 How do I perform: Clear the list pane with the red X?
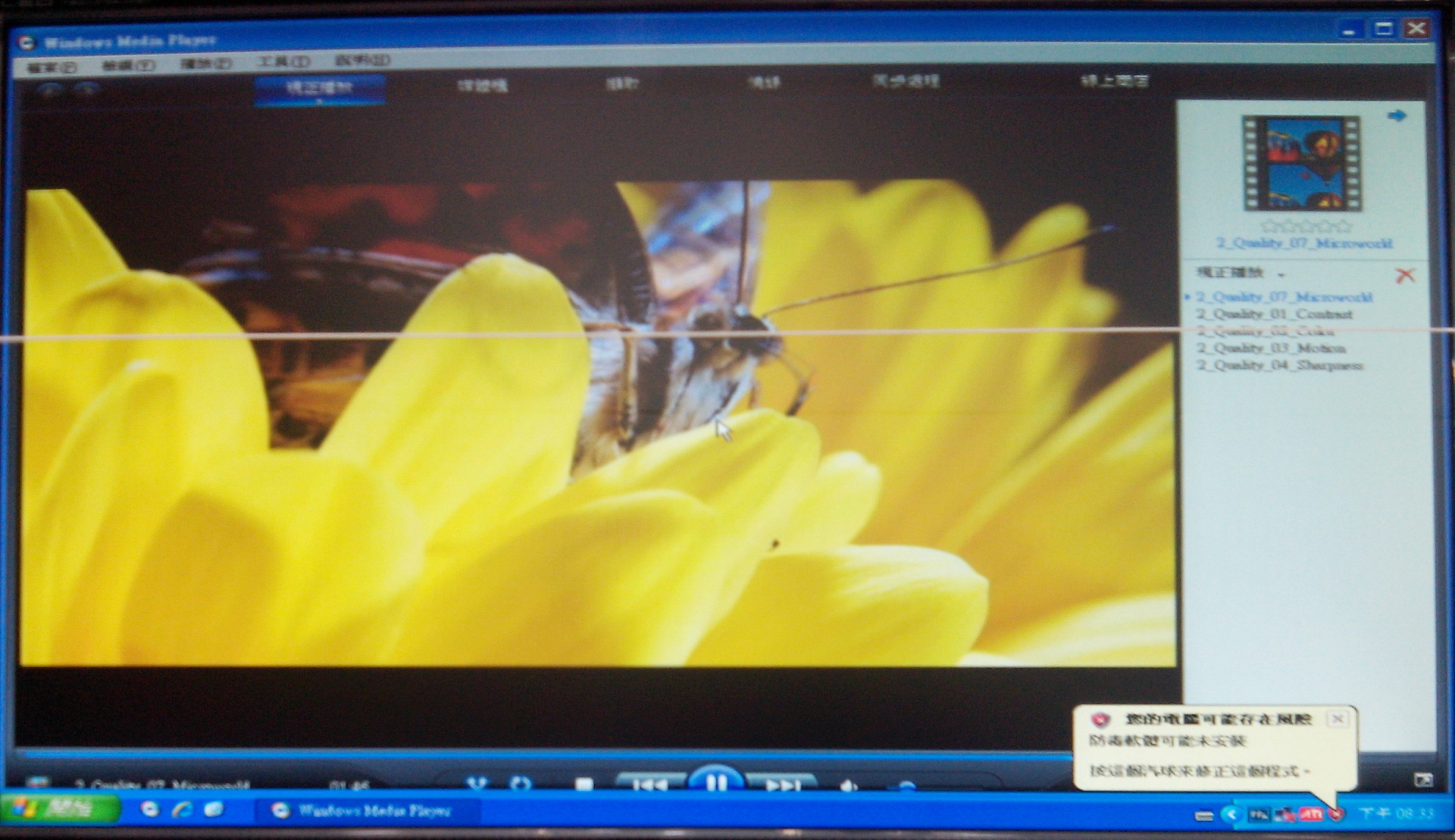(x=1405, y=275)
